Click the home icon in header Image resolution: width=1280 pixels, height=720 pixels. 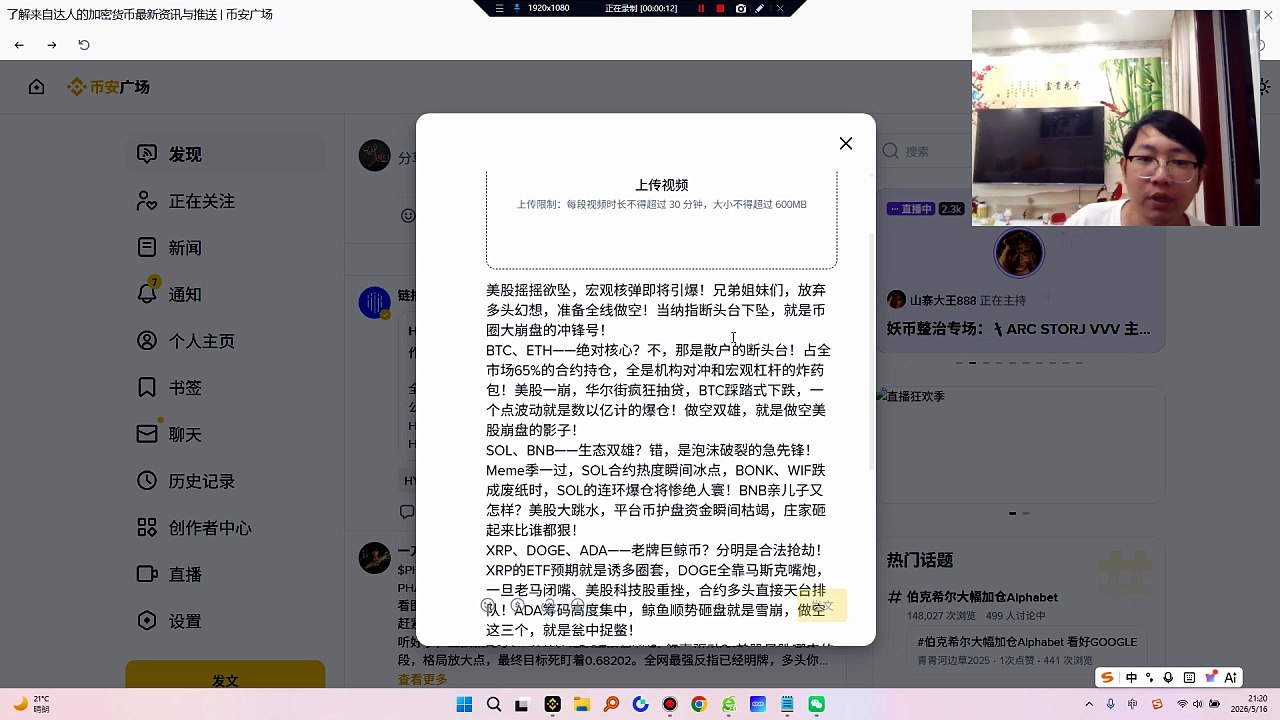37,87
